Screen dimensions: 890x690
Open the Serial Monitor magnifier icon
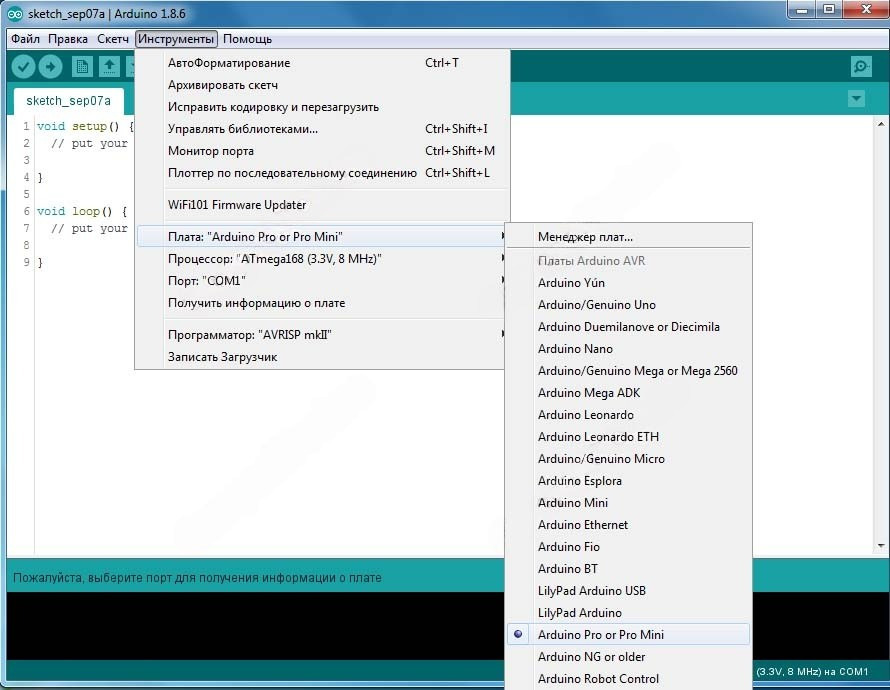pos(860,67)
